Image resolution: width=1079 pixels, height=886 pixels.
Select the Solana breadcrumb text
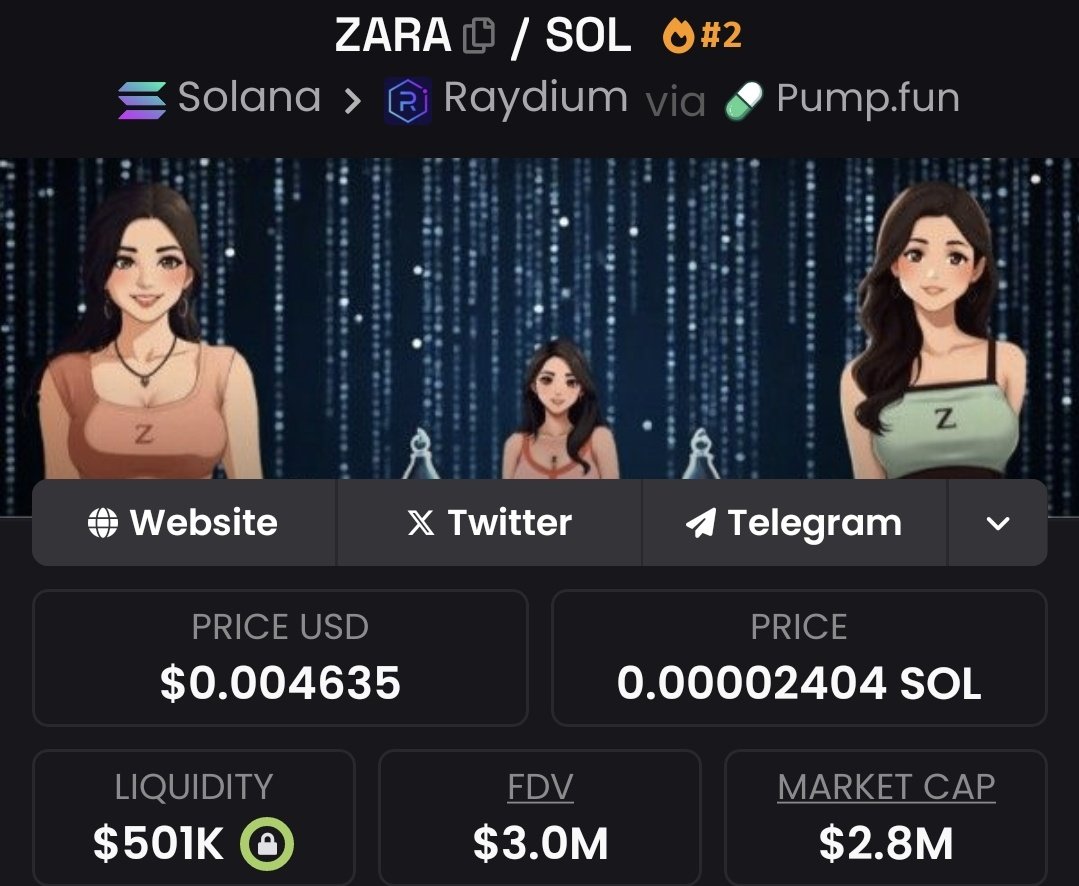tap(249, 97)
